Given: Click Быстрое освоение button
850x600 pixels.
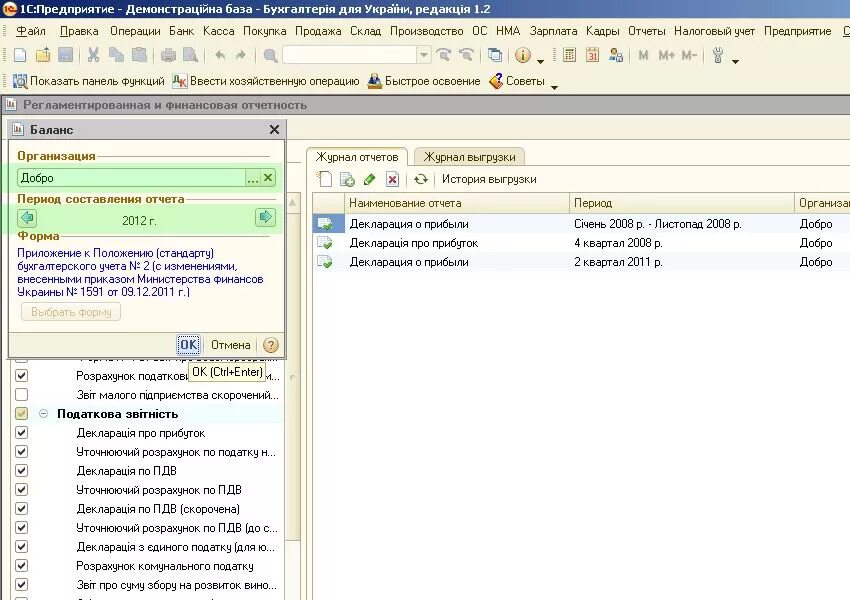Looking at the screenshot, I should [x=424, y=81].
